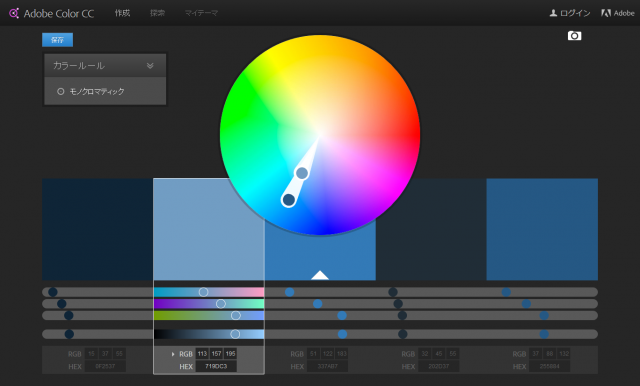
Task: Click the light blue handle on color wheel
Action: 302,173
